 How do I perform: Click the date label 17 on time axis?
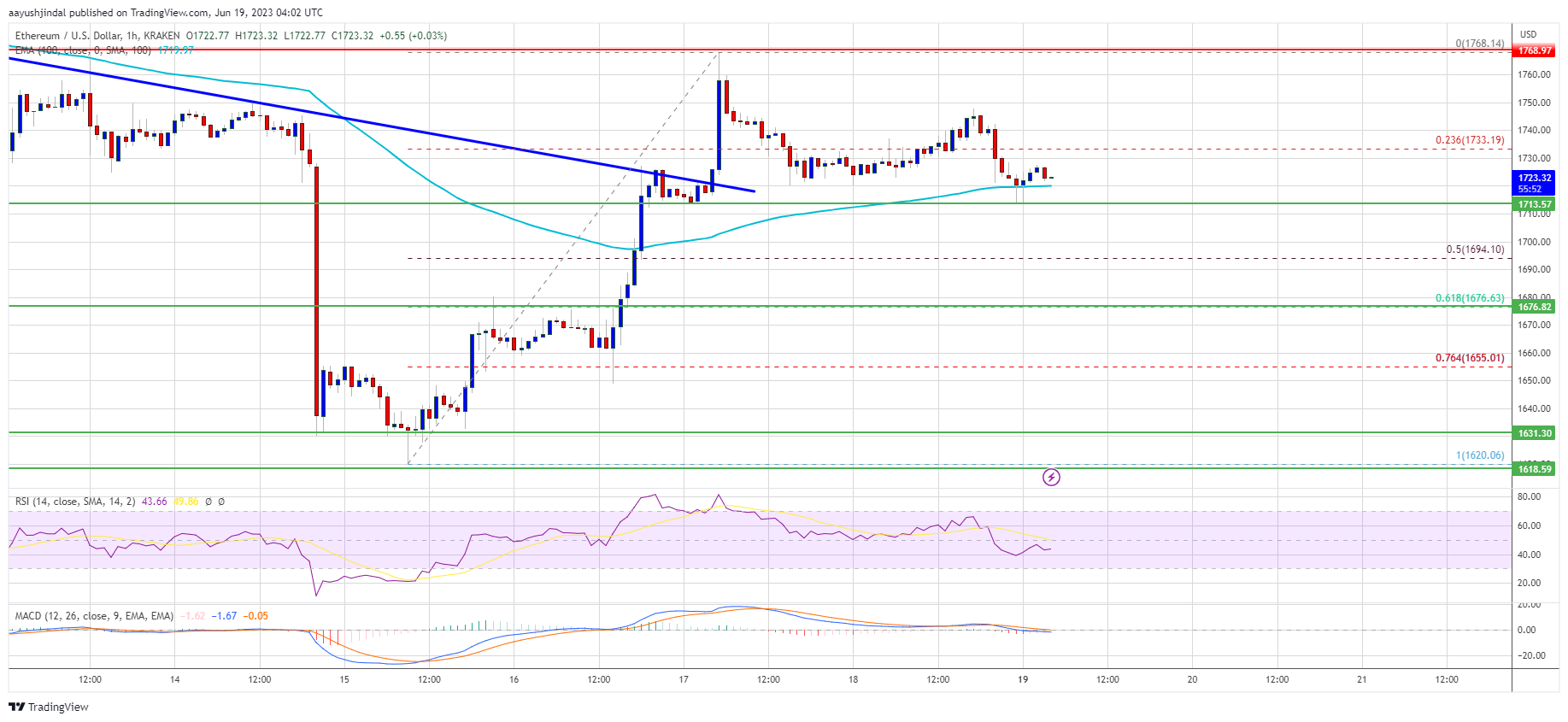tap(684, 679)
